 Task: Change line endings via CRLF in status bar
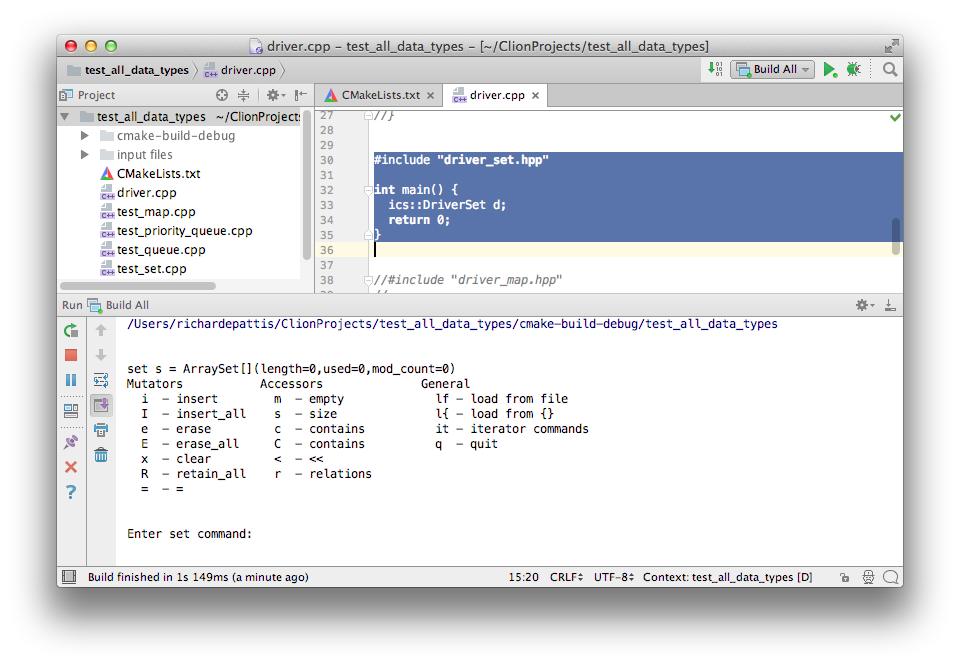click(x=565, y=577)
